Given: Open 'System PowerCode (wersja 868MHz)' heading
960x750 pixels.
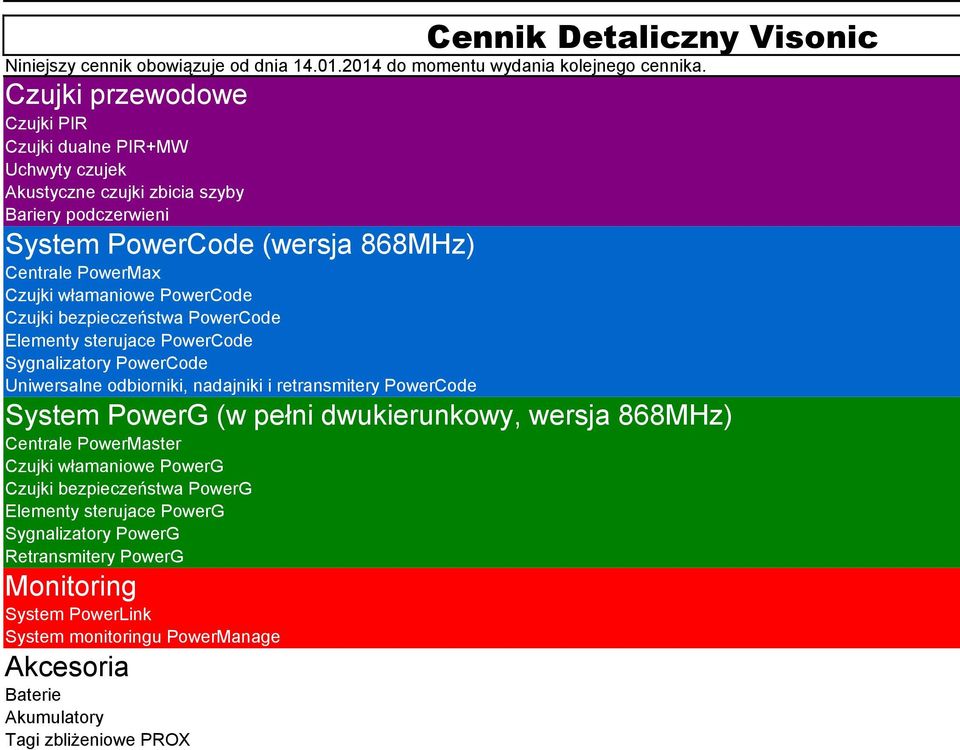Looking at the screenshot, I should (239, 244).
